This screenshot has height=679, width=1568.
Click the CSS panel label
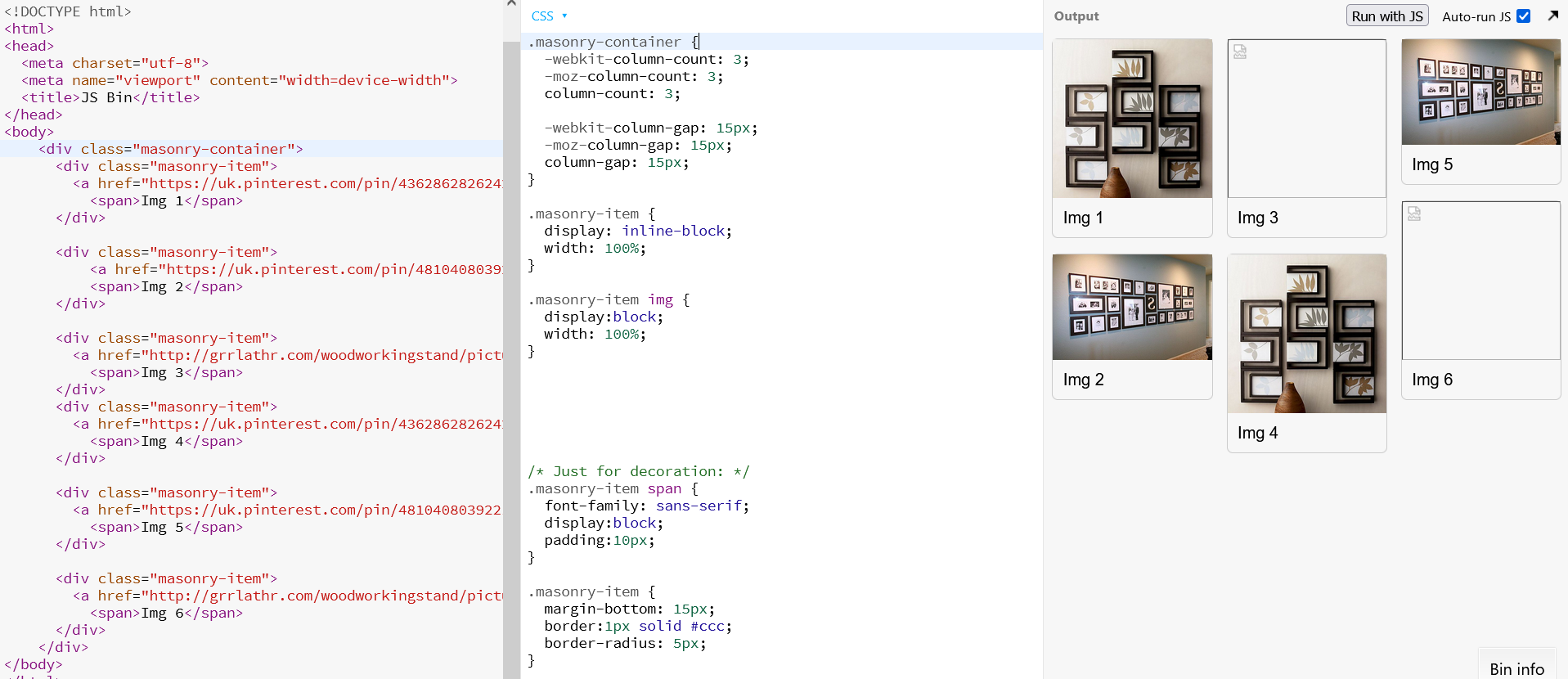[542, 16]
